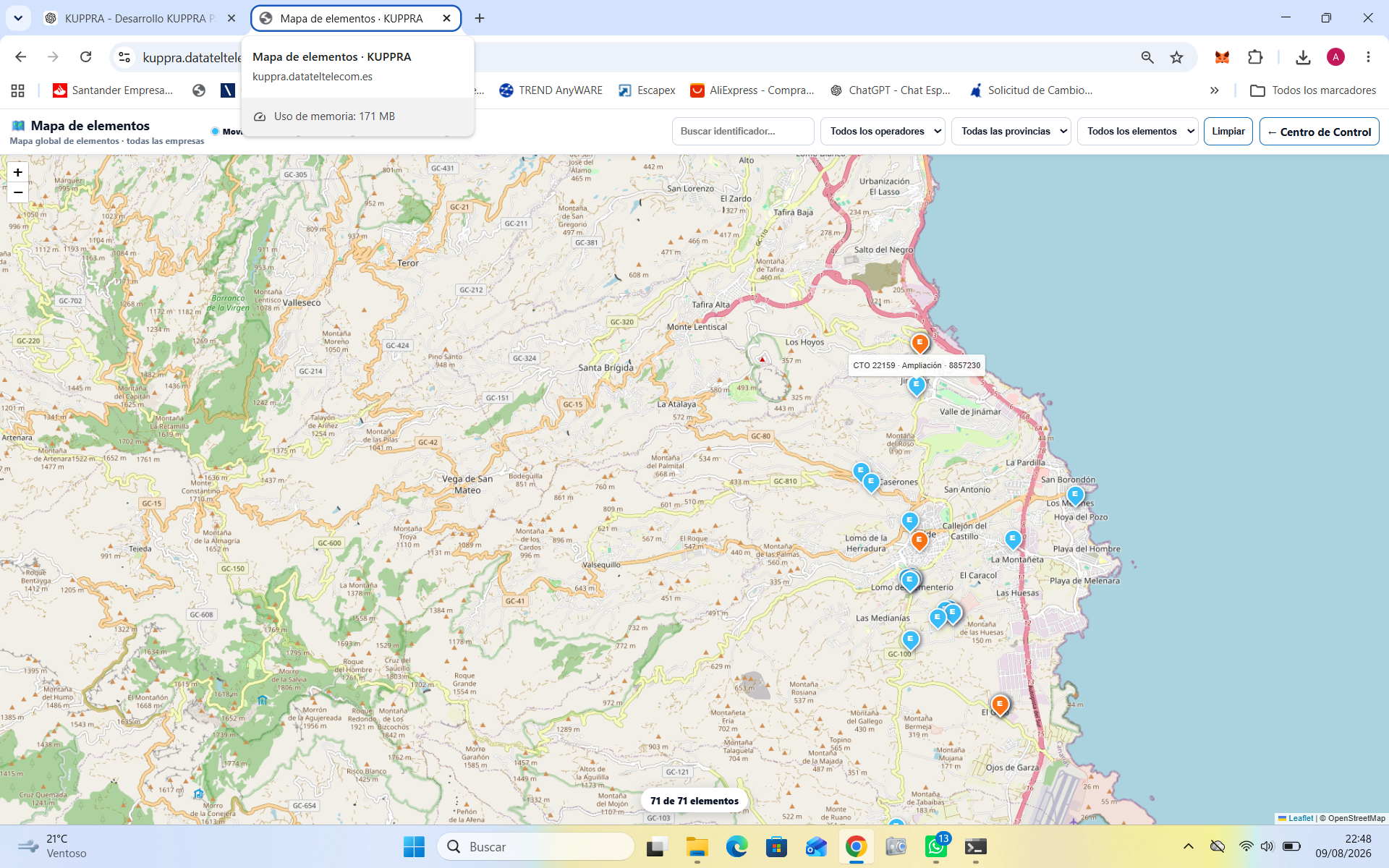This screenshot has width=1389, height=868.
Task: Click the 'CTO 22159 · Ampliación · 8857230' tooltip
Action: 917,365
